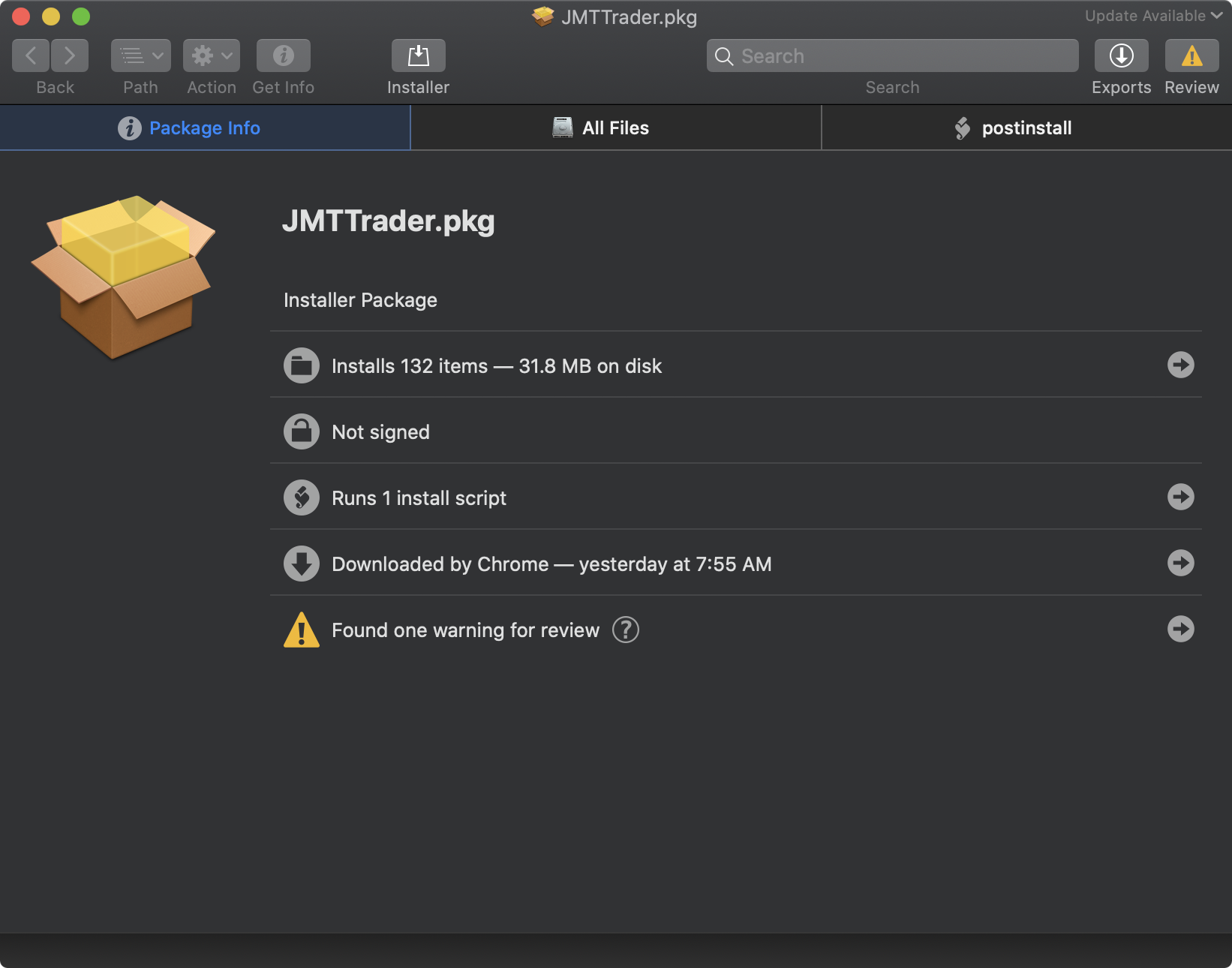The height and width of the screenshot is (968, 1232).
Task: Click the Review label in toolbar
Action: tap(1192, 87)
